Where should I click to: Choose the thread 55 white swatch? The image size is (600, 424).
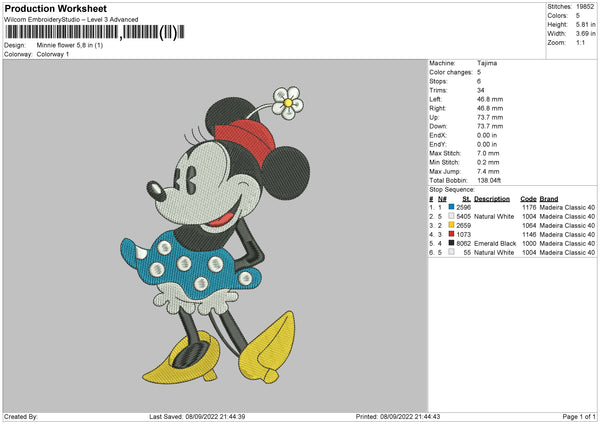click(x=452, y=252)
